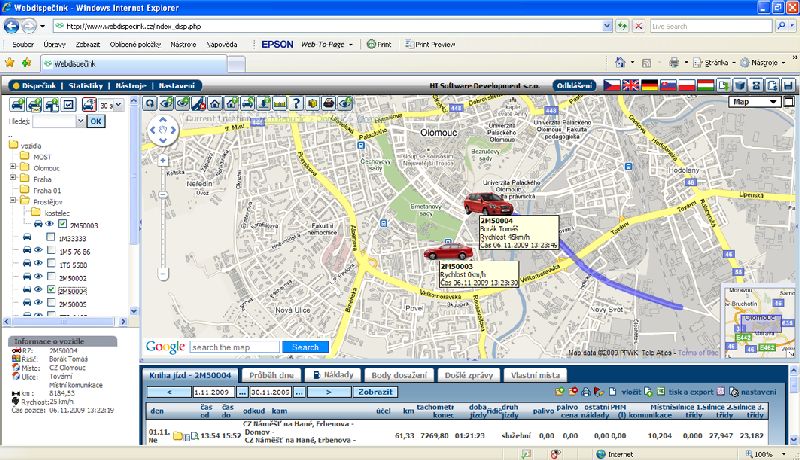Click the Google map Search button
Viewport: 800px width, 460px height.
coord(305,347)
